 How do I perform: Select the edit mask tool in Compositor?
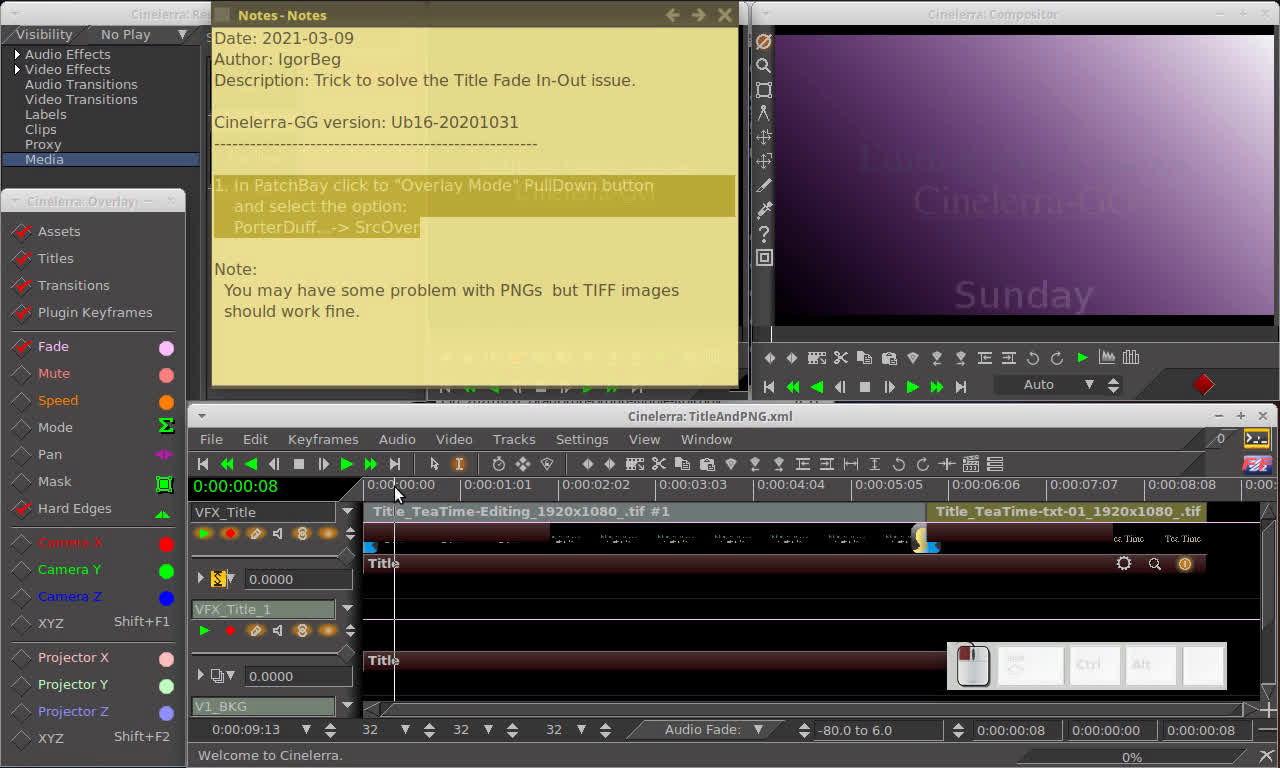[764, 89]
